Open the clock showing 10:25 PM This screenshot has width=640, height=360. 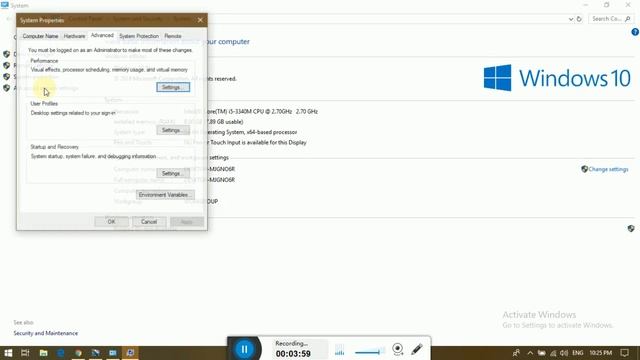pos(600,353)
